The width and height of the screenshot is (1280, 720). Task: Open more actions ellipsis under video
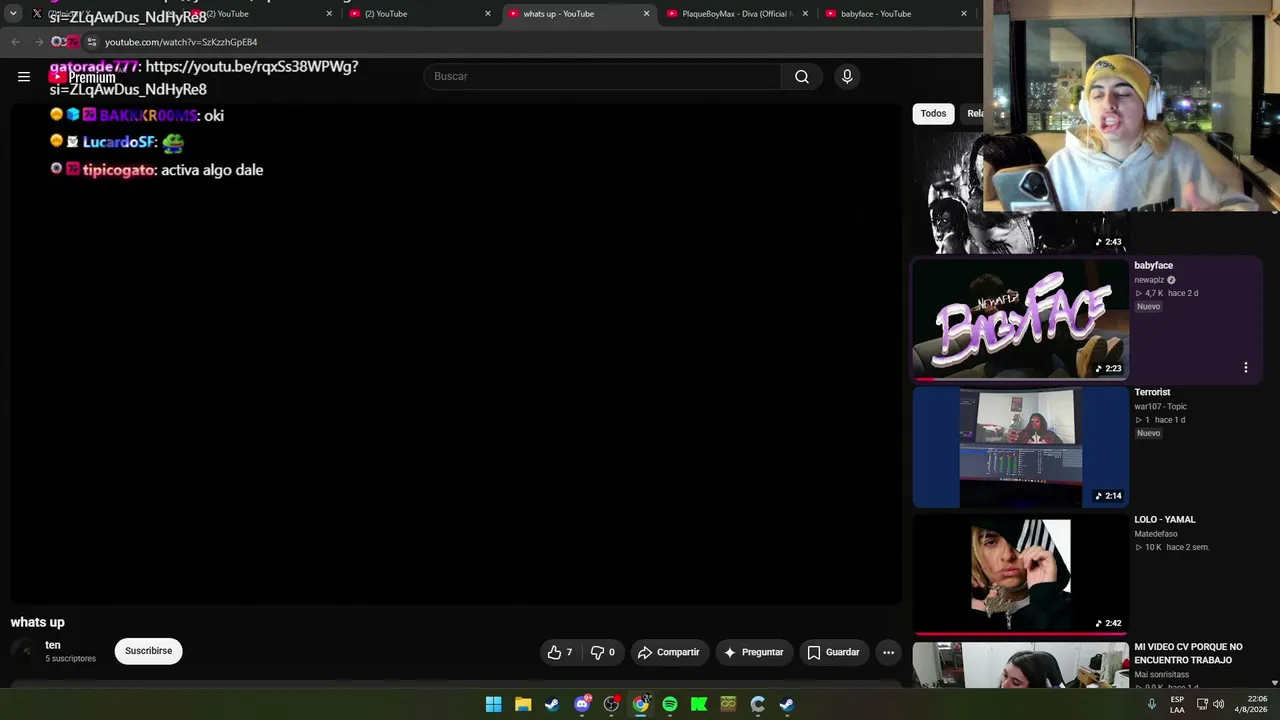[888, 652]
